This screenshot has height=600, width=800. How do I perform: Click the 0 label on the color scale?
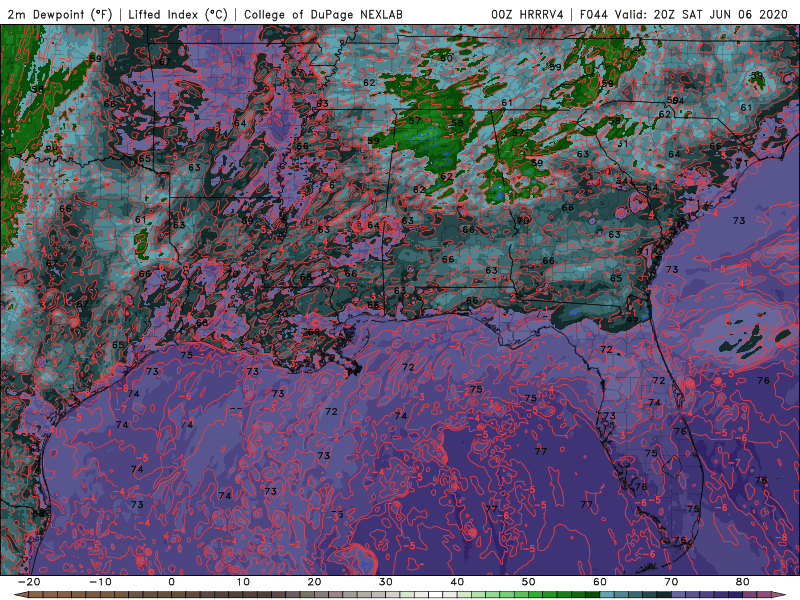(x=171, y=582)
